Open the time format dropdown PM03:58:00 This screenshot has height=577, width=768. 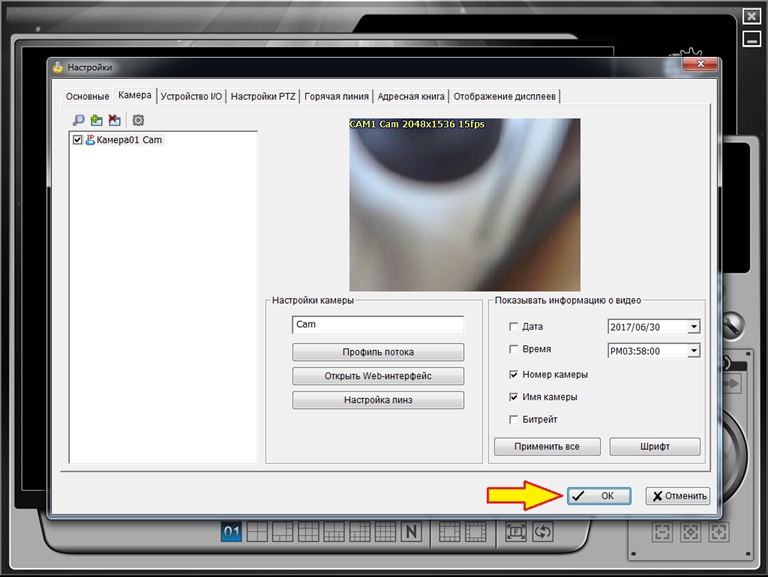694,351
